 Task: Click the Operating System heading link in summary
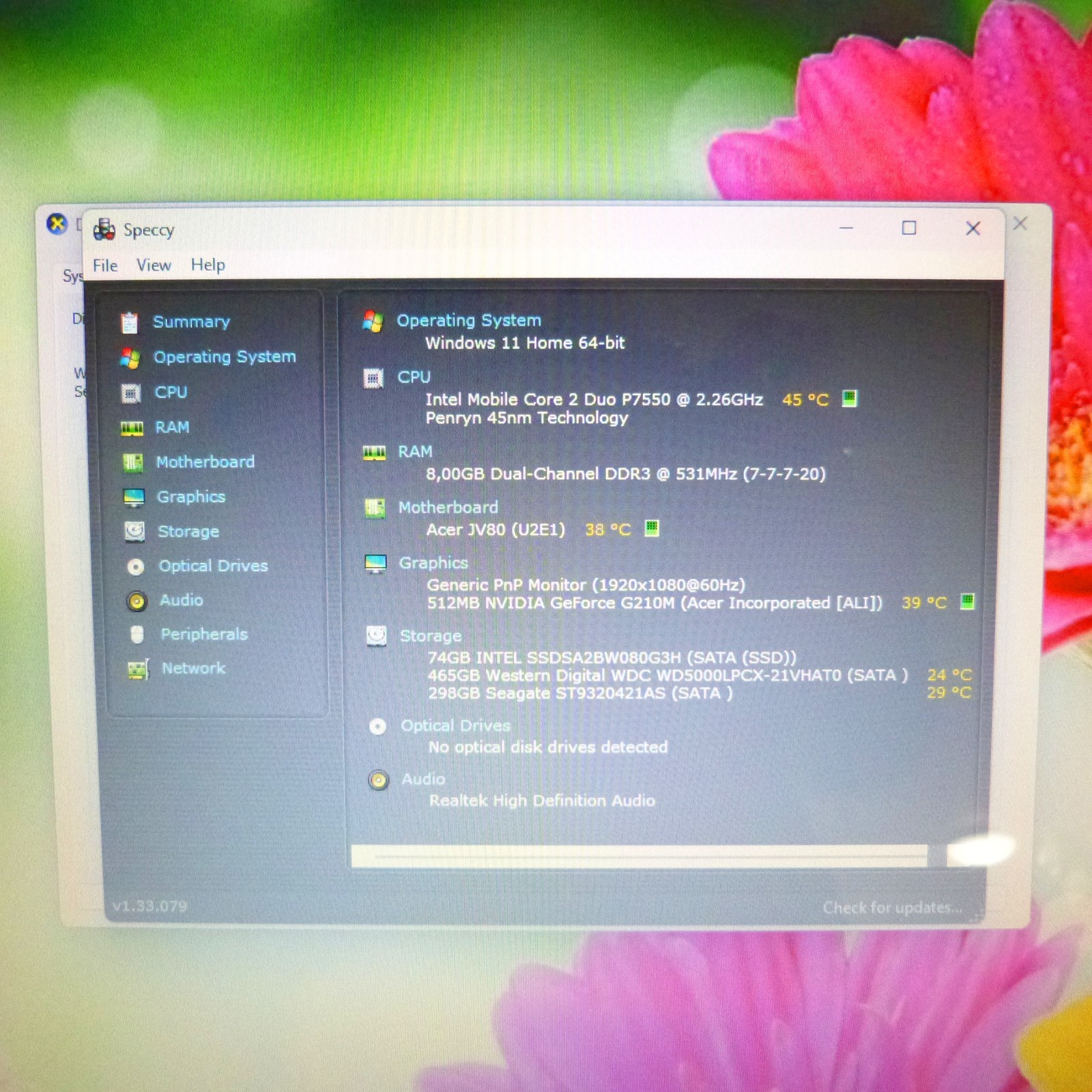(x=469, y=320)
